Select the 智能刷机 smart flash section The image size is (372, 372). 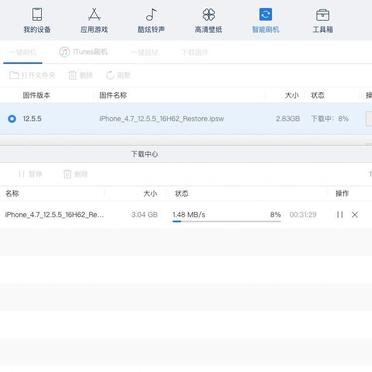click(x=266, y=20)
